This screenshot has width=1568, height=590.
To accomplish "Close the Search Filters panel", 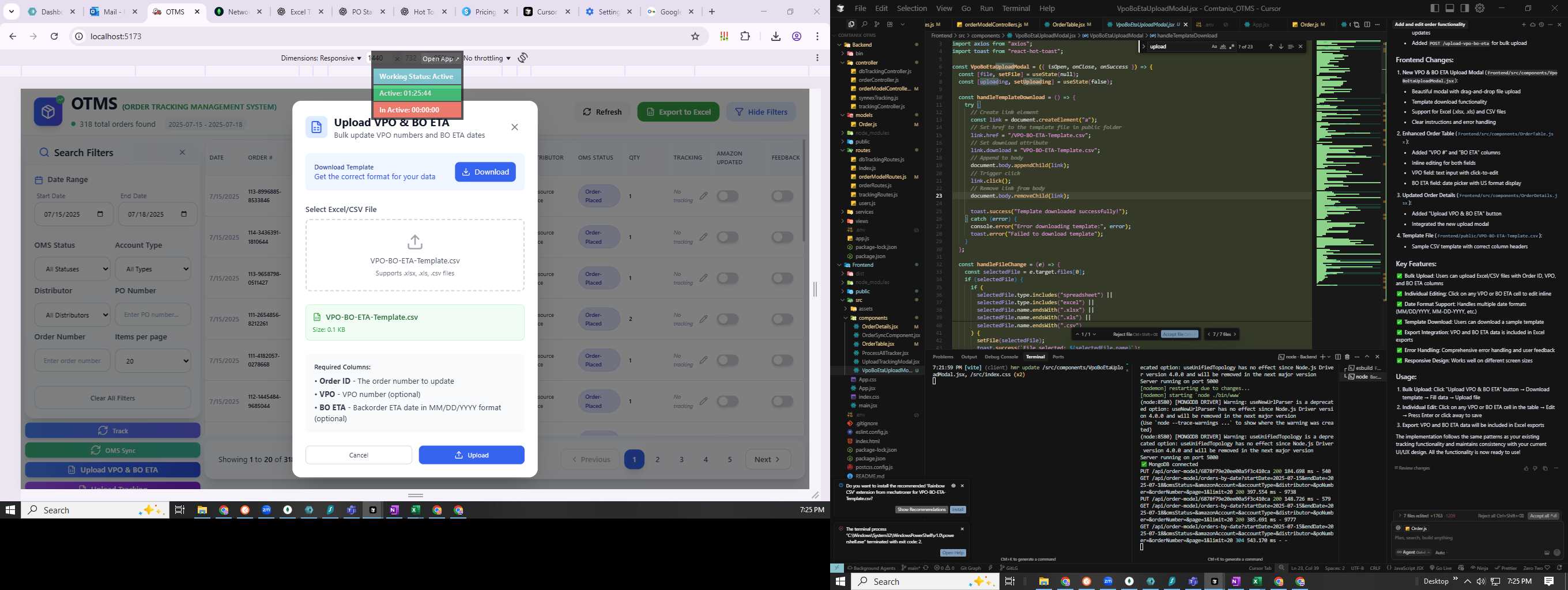I will [x=182, y=153].
